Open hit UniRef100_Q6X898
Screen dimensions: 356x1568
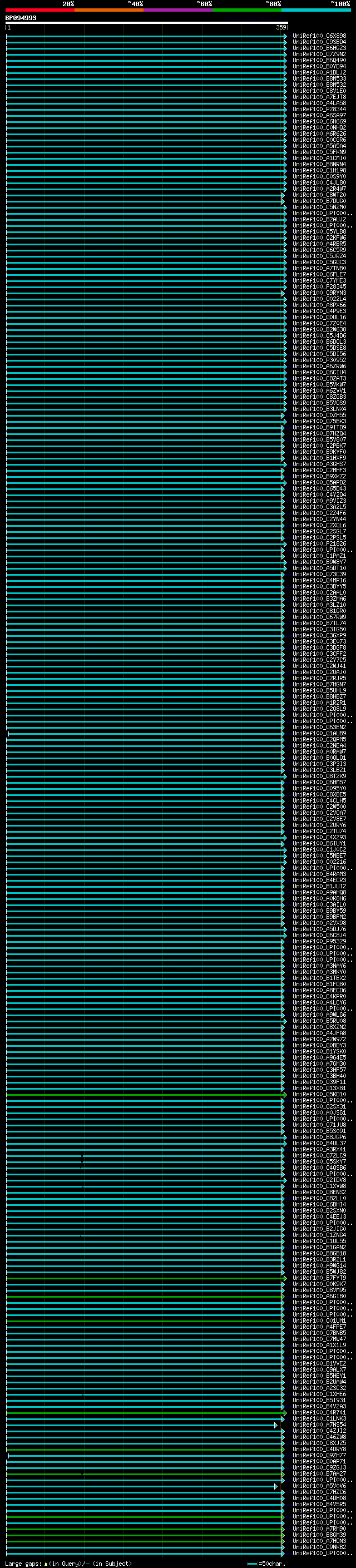[319, 36]
